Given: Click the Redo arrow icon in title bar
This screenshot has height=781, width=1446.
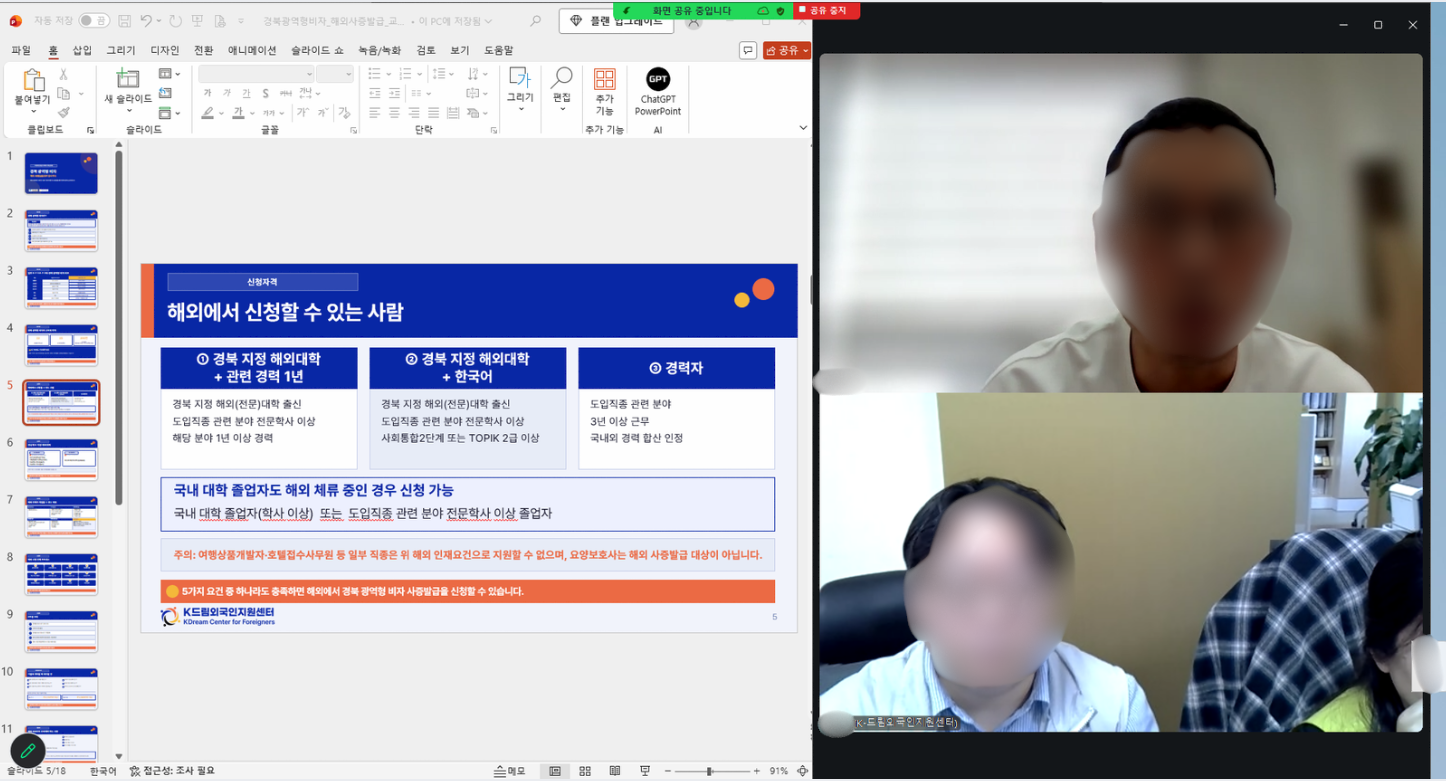Looking at the screenshot, I should pos(176,21).
